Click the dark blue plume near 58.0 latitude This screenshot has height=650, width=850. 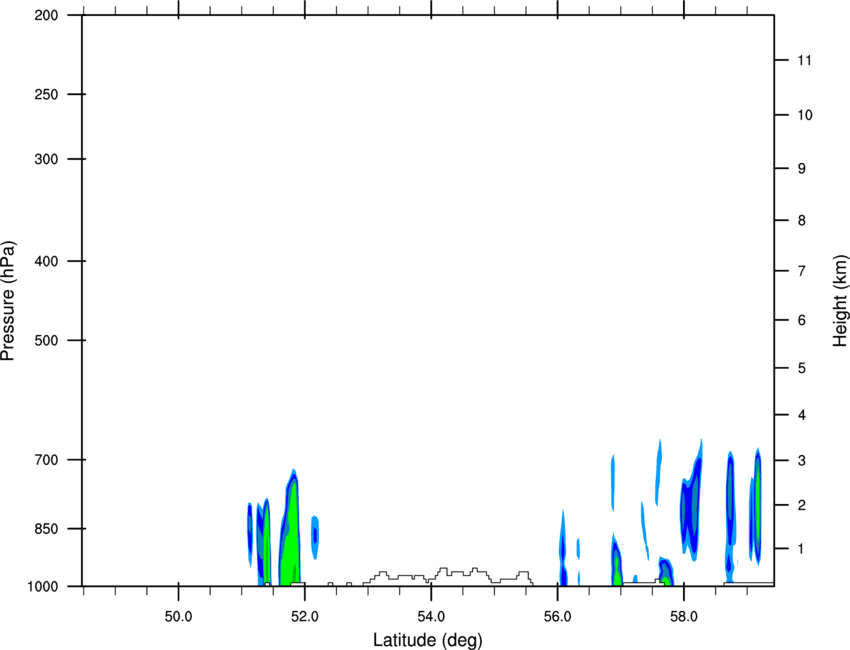pos(691,501)
